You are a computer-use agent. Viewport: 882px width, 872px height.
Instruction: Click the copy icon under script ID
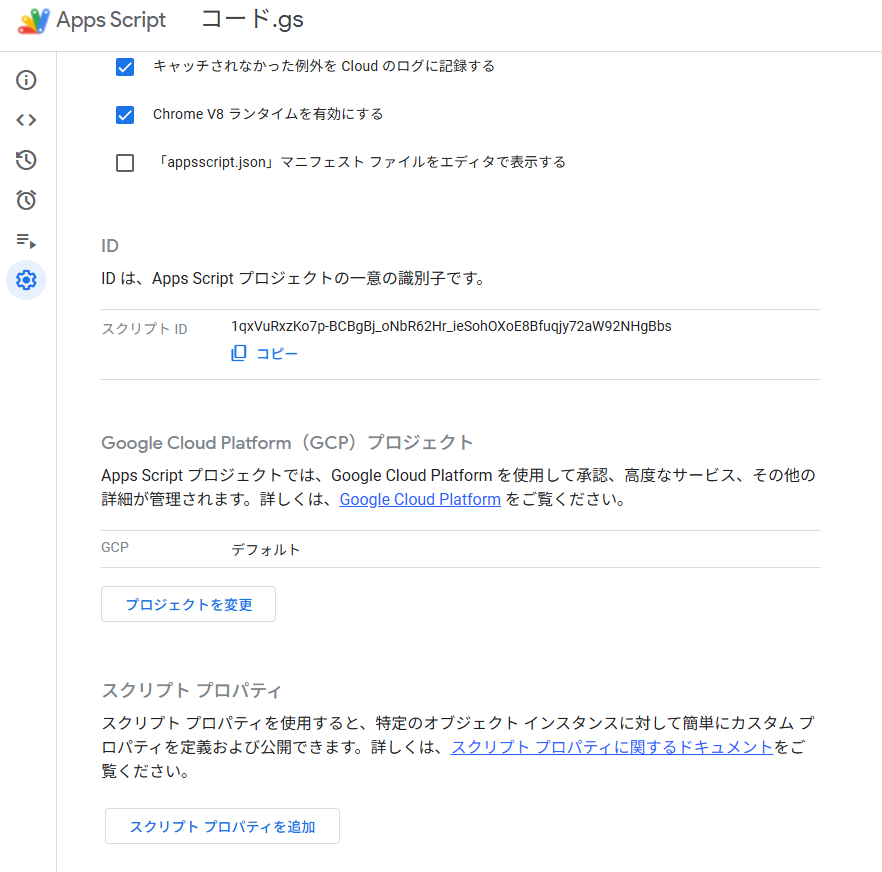pos(239,353)
